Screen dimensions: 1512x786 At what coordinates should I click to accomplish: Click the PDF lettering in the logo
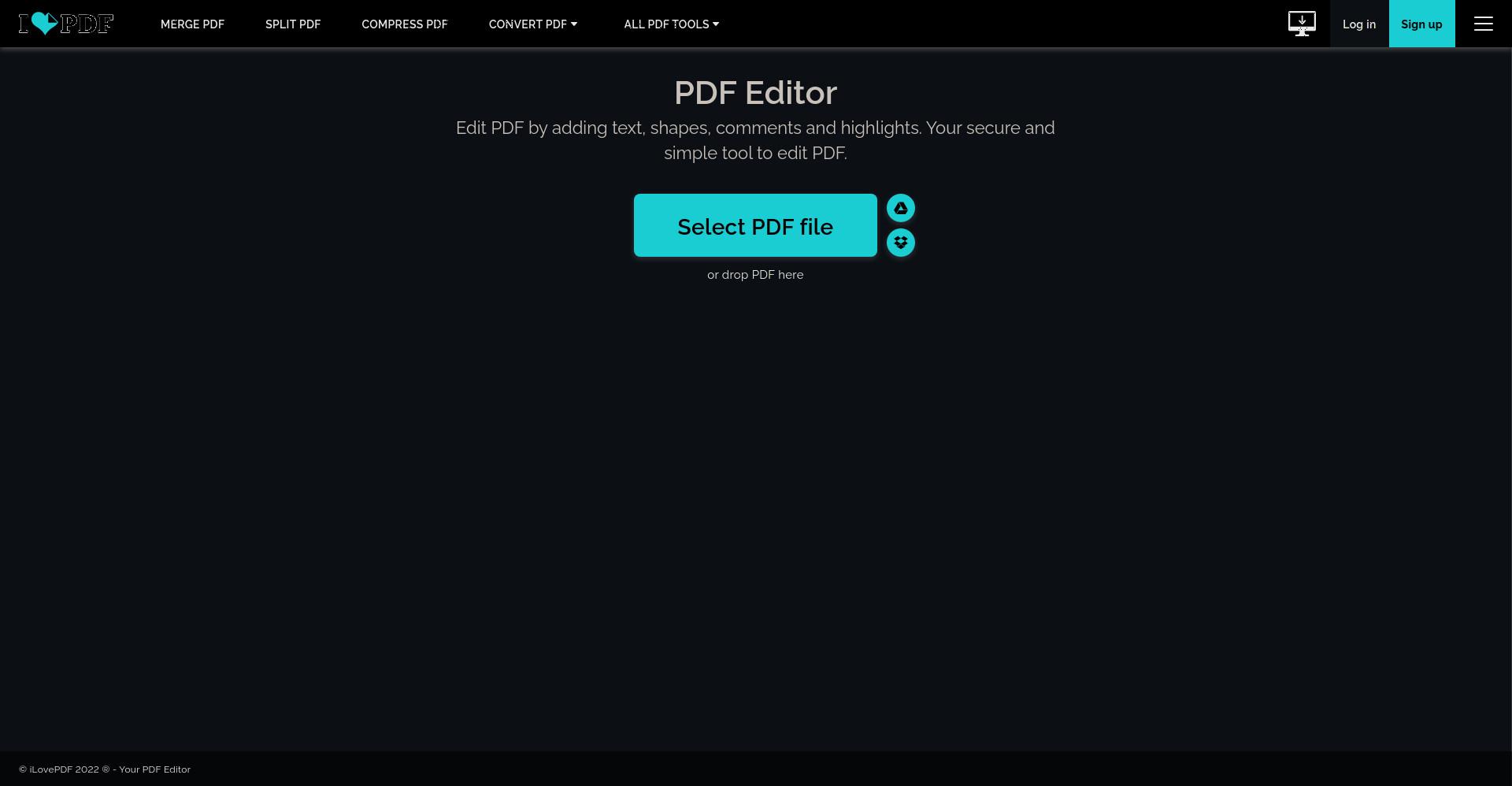87,24
